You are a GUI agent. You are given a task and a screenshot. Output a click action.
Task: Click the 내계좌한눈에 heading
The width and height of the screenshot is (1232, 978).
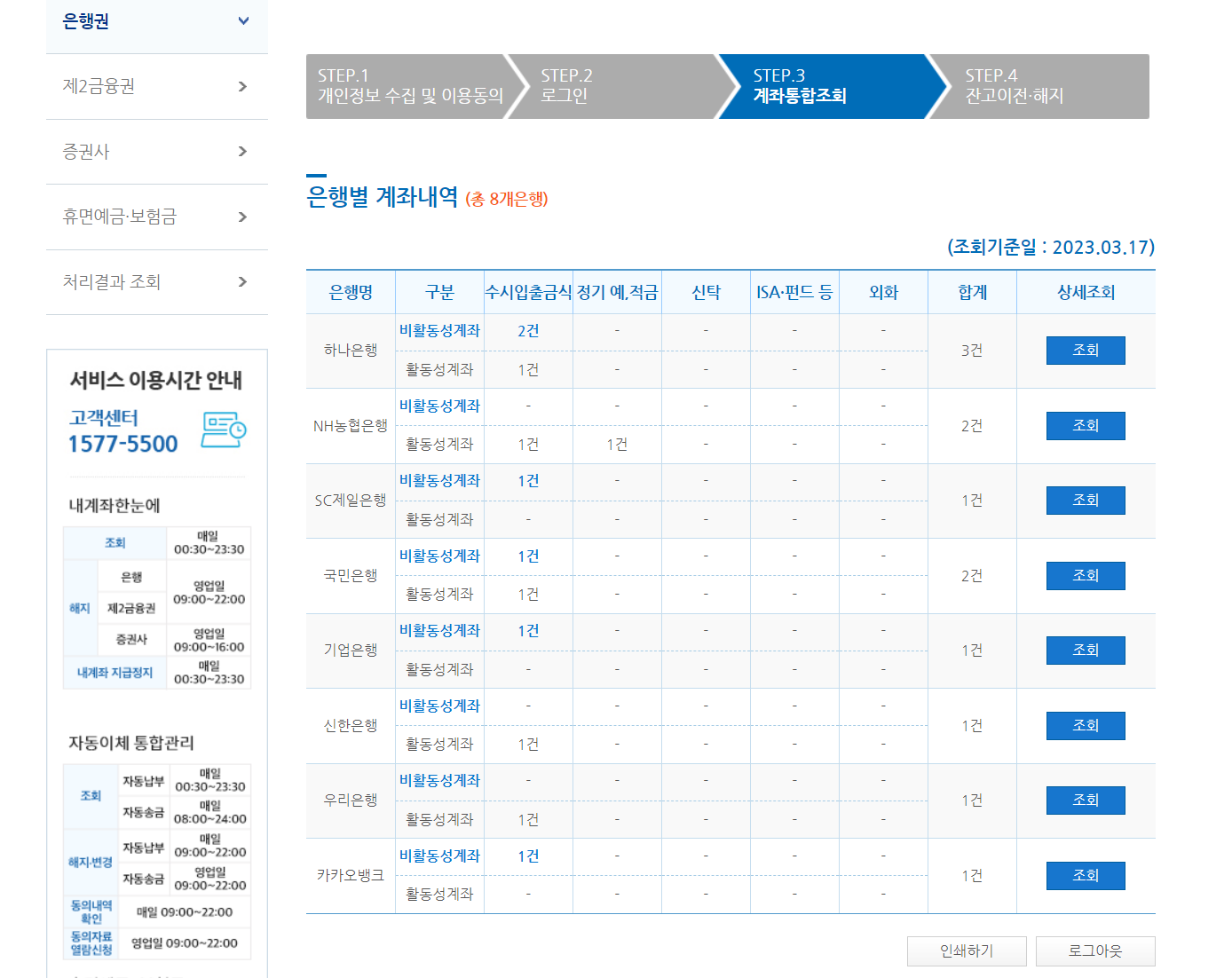coord(115,505)
